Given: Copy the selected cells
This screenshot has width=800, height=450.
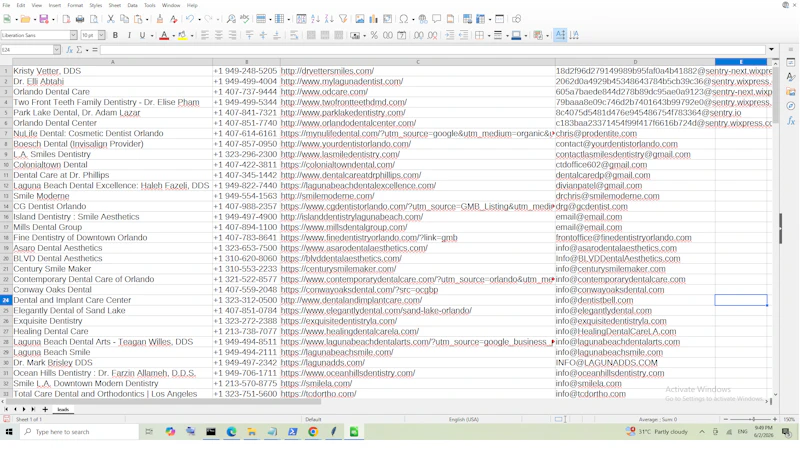Looking at the screenshot, I should pyautogui.click(x=124, y=19).
